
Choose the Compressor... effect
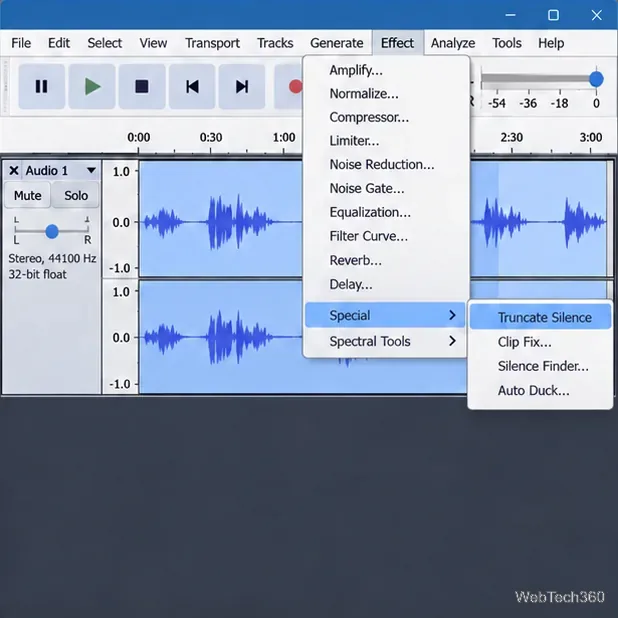click(x=386, y=117)
